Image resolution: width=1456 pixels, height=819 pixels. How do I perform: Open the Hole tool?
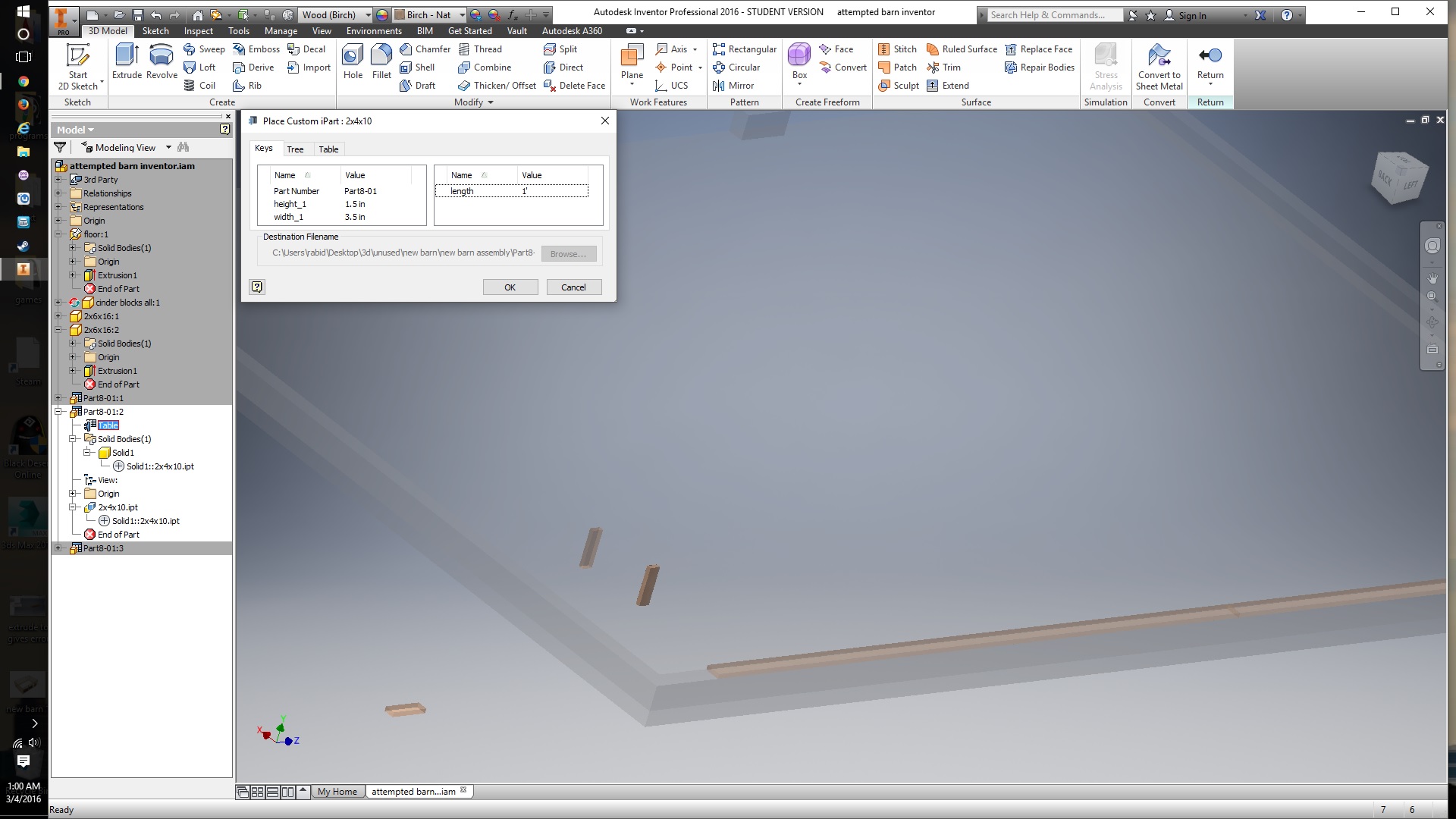pos(352,64)
